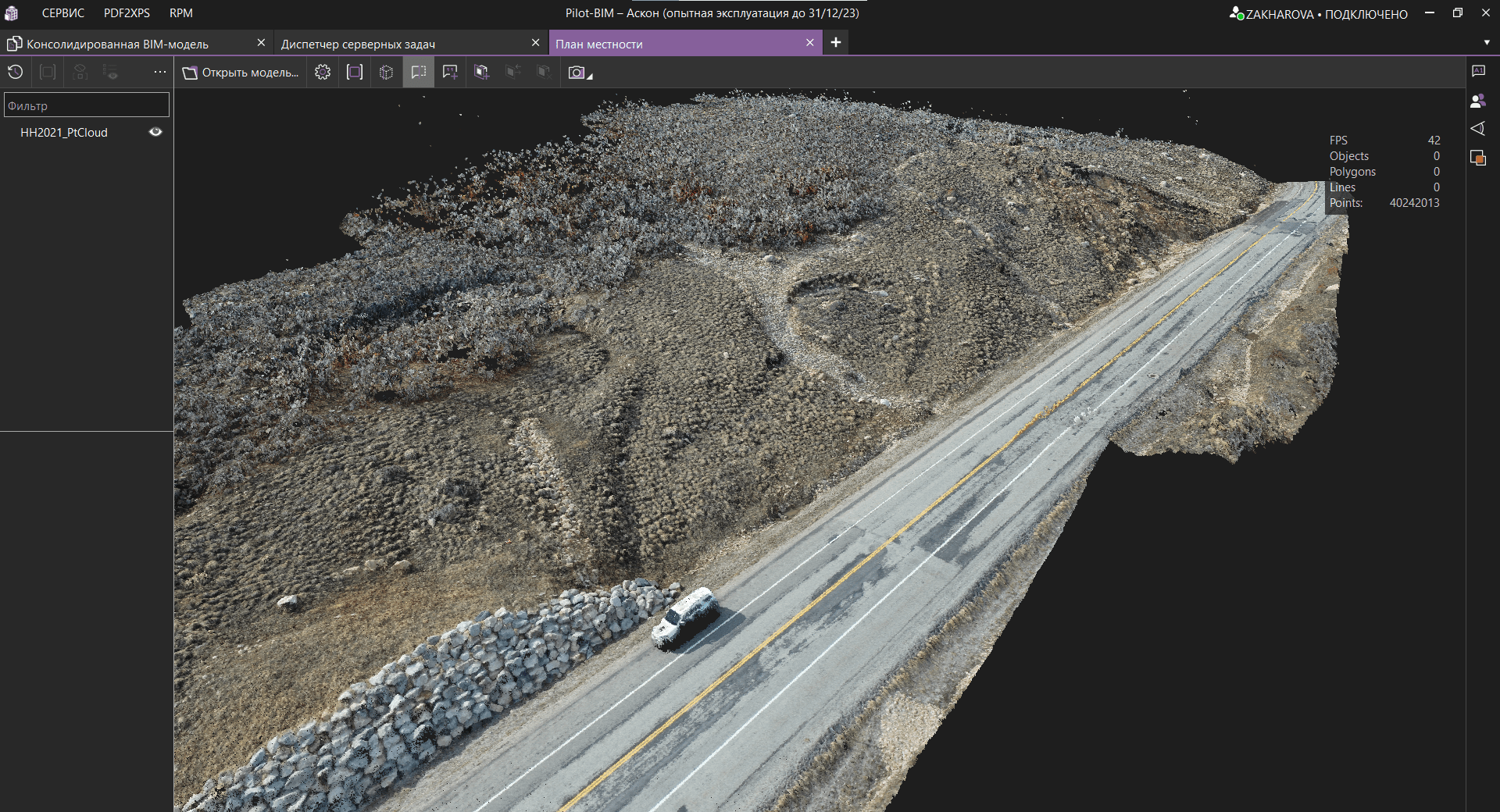This screenshot has height=812, width=1500.
Task: Open the users panel on right sidebar
Action: 1478,101
